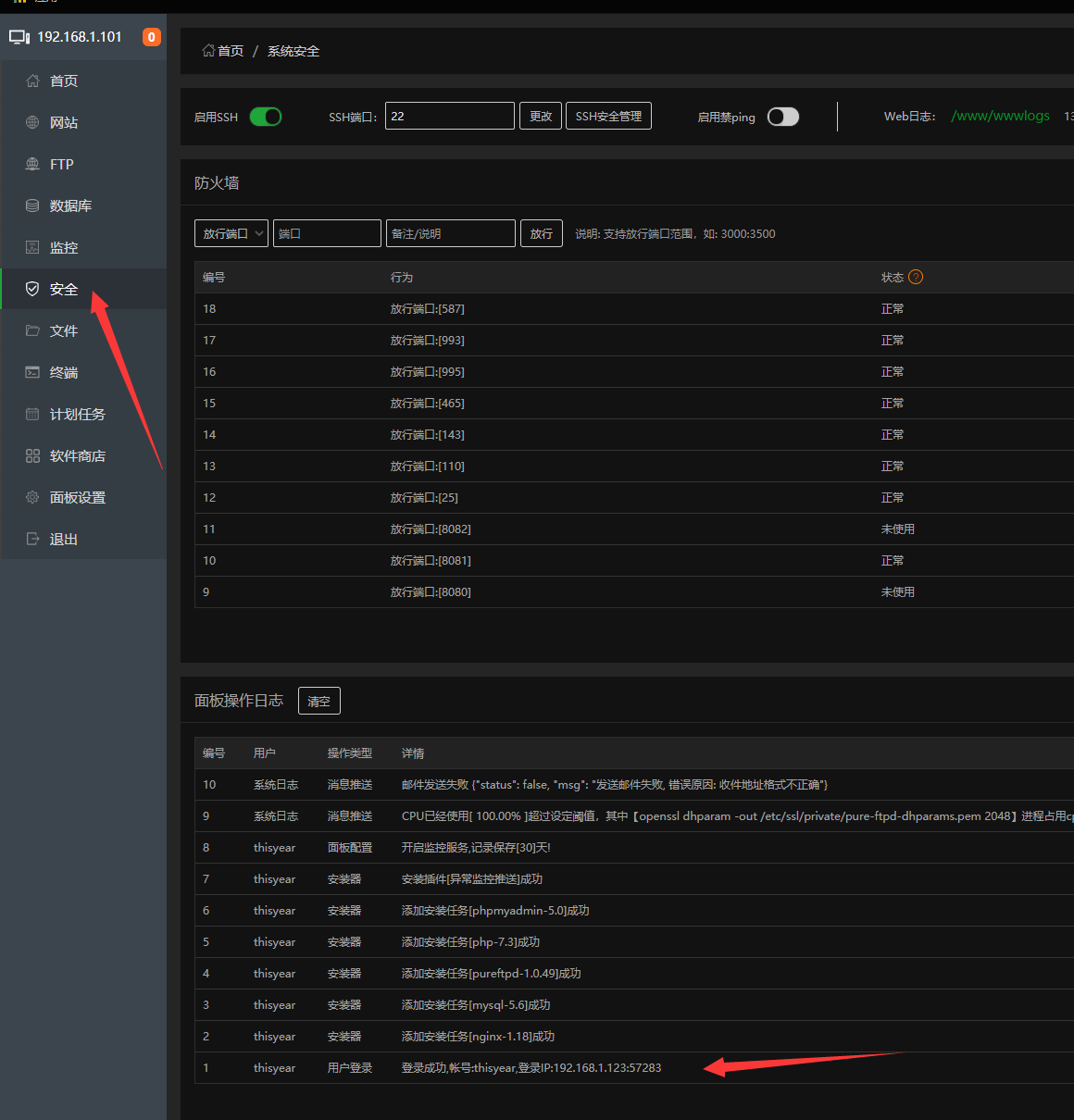This screenshot has width=1074, height=1120.
Task: Click the calendar icon beside 计划任务
Action: point(32,415)
